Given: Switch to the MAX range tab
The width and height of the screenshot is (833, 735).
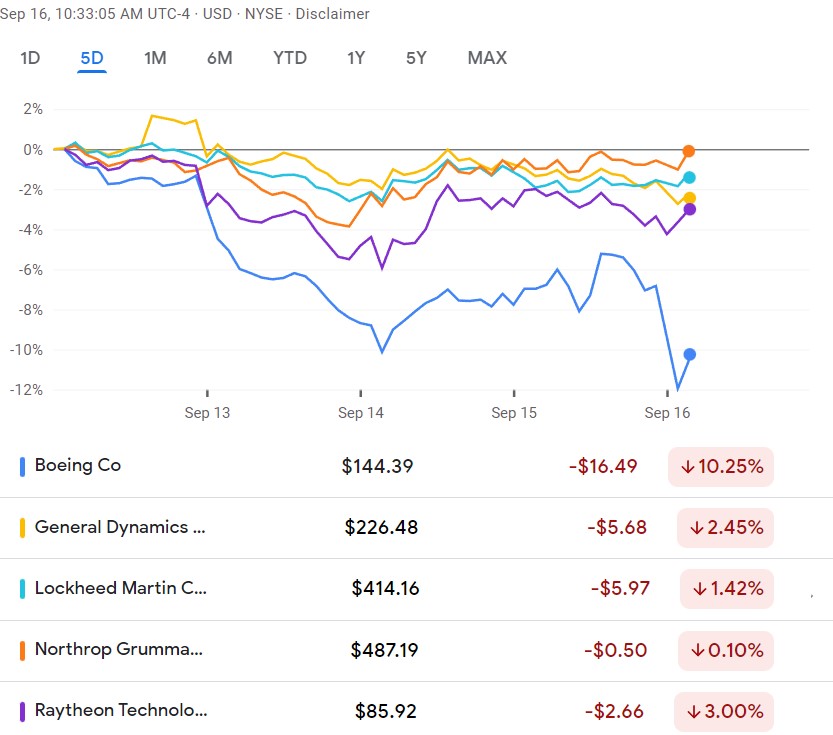Looking at the screenshot, I should [487, 58].
